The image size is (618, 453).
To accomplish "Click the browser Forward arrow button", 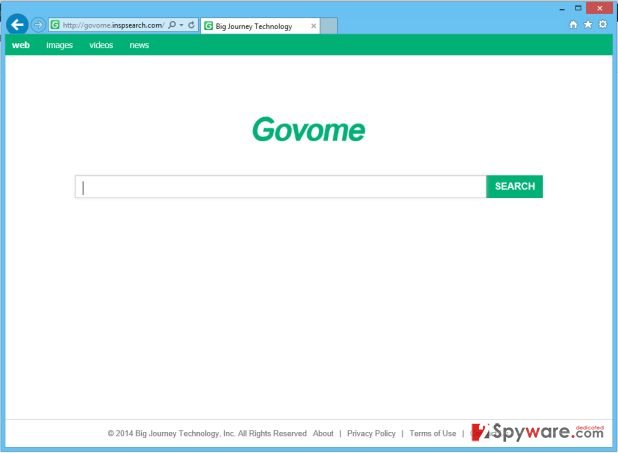I will 38,25.
